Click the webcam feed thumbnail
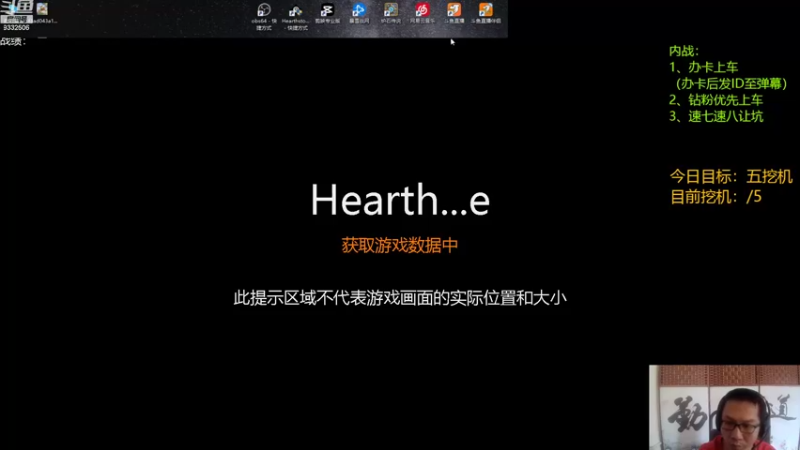The width and height of the screenshot is (800, 450). point(724,407)
